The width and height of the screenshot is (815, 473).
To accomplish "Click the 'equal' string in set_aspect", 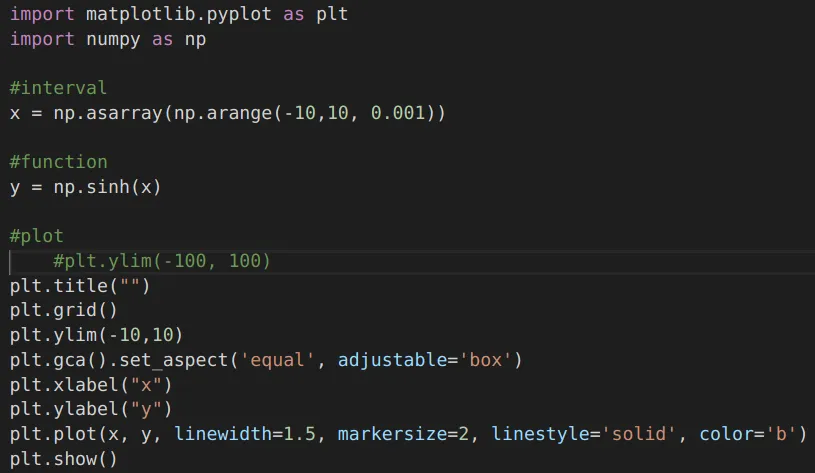I will pyautogui.click(x=277, y=360).
